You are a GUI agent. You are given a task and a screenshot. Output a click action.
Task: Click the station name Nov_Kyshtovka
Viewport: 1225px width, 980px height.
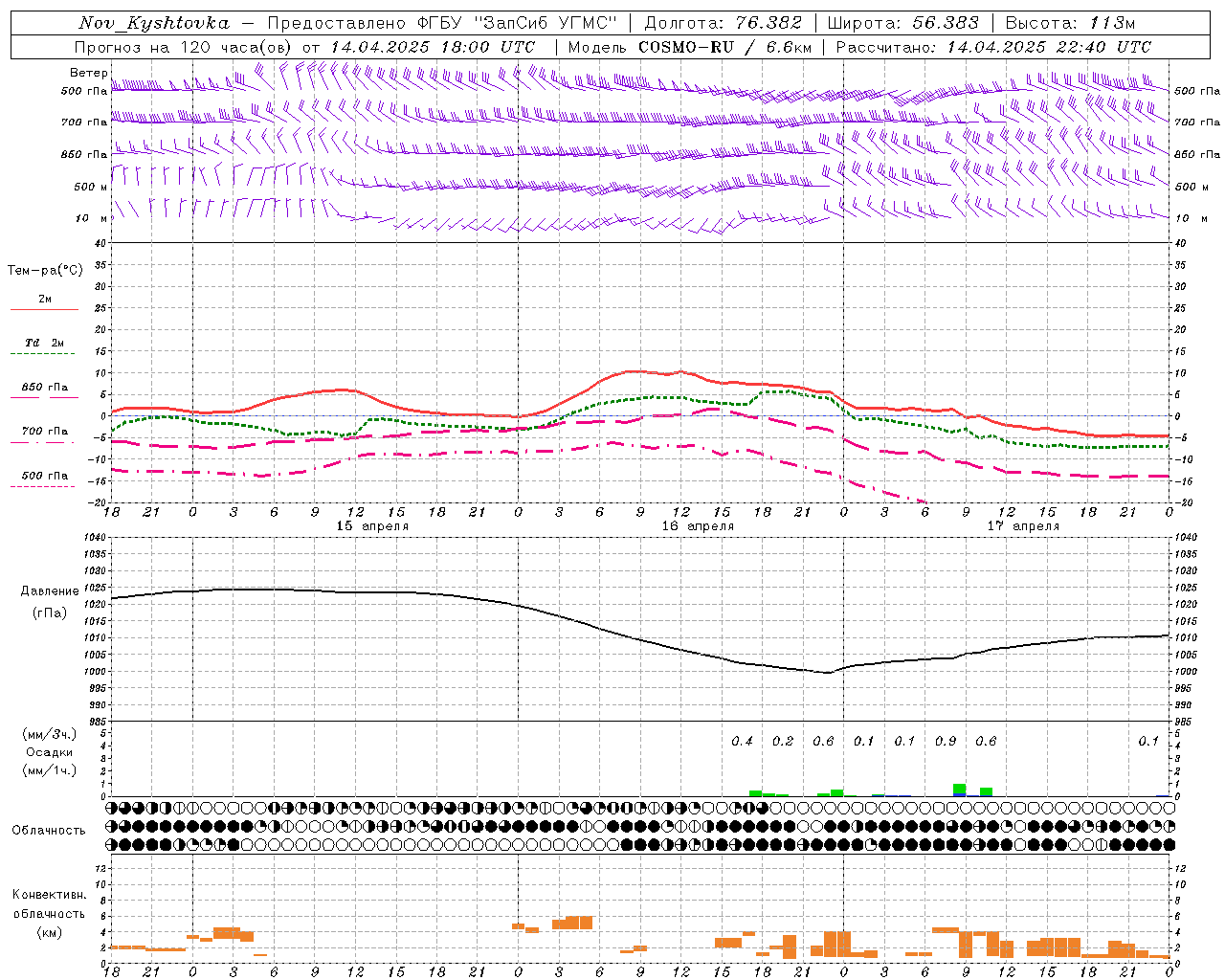click(154, 23)
